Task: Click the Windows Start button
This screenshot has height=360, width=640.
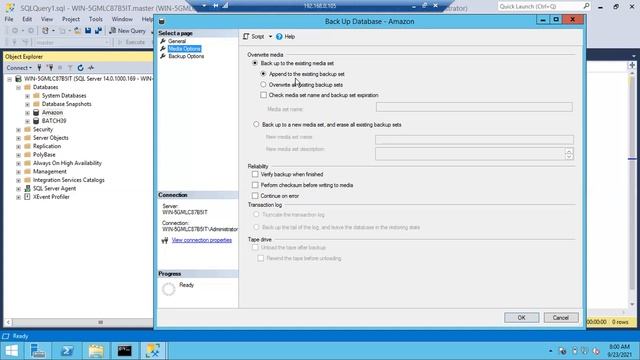Action: (x=12, y=351)
